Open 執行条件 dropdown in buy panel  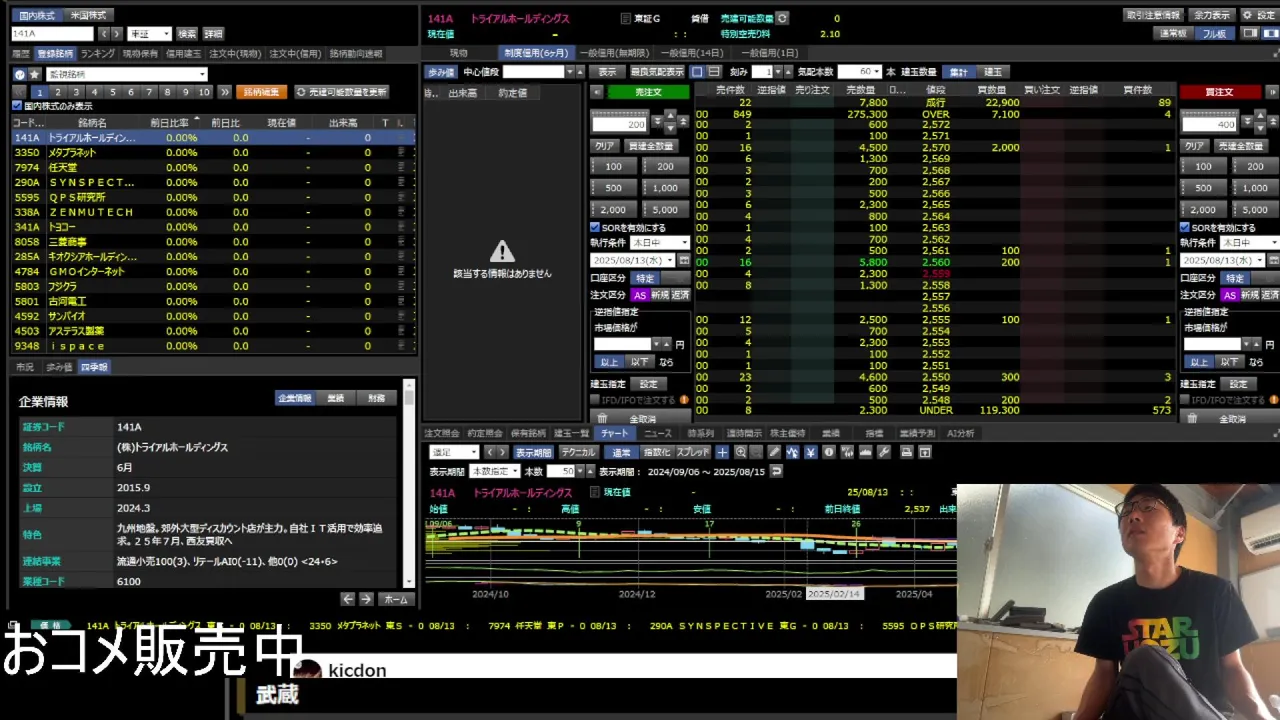pyautogui.click(x=1250, y=243)
